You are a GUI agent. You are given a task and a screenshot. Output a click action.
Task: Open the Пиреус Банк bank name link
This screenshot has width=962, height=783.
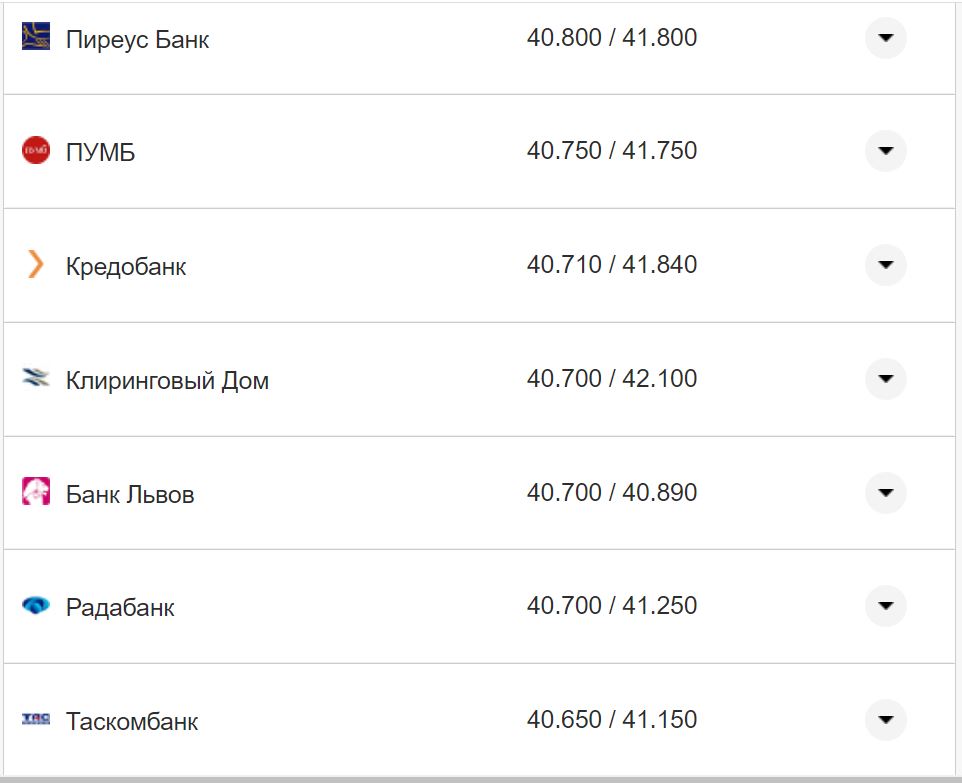(137, 40)
